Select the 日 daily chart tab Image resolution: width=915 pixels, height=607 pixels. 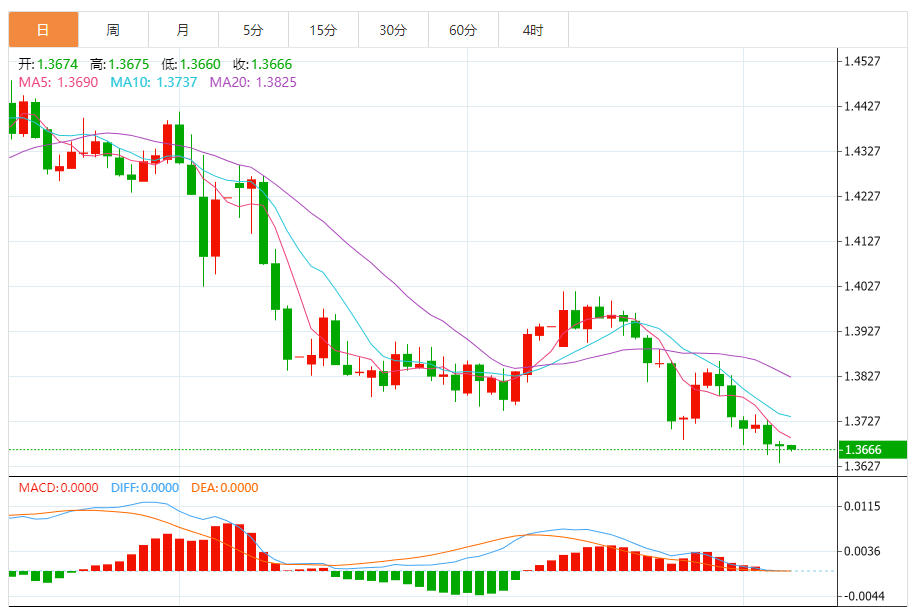[43, 30]
